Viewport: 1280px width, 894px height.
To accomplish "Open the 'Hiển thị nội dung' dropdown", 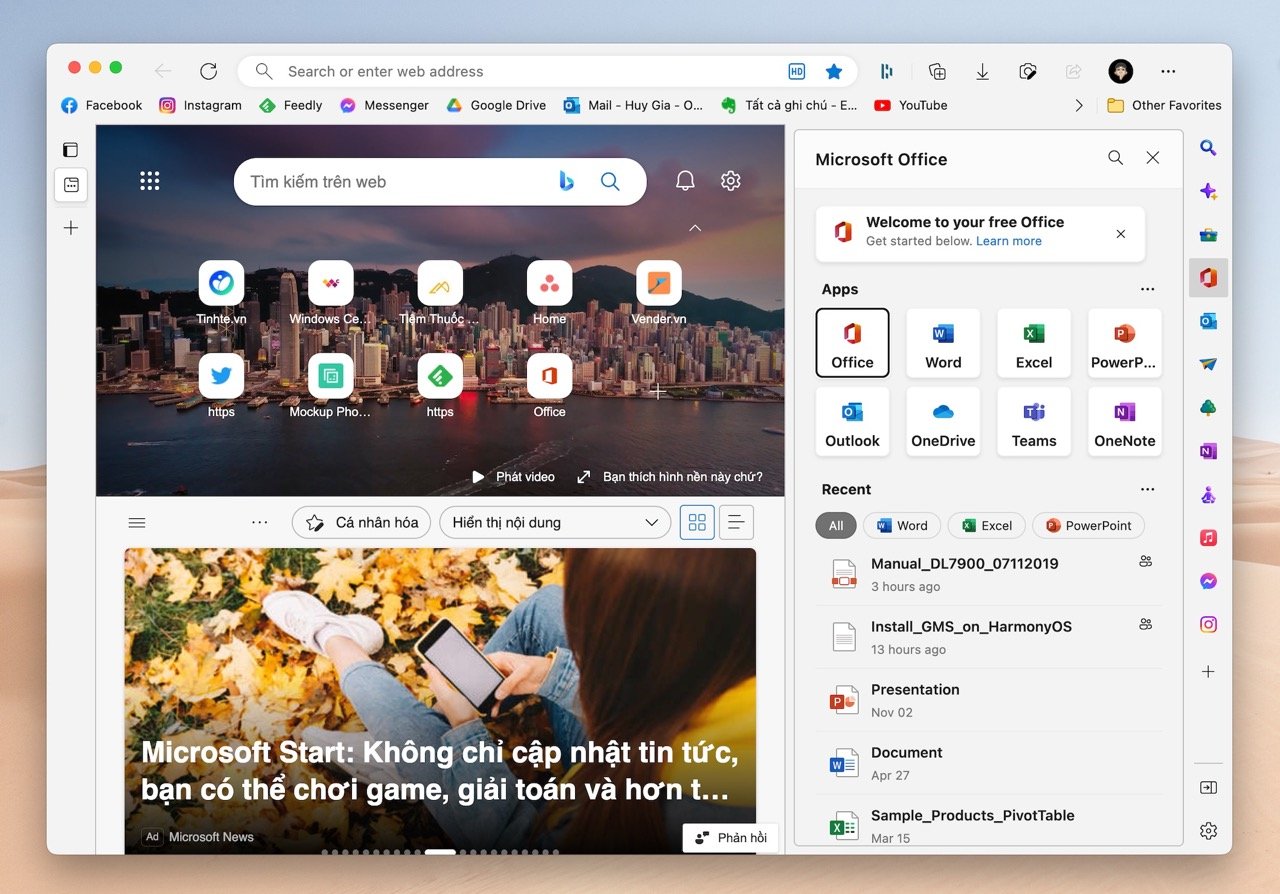I will point(554,522).
